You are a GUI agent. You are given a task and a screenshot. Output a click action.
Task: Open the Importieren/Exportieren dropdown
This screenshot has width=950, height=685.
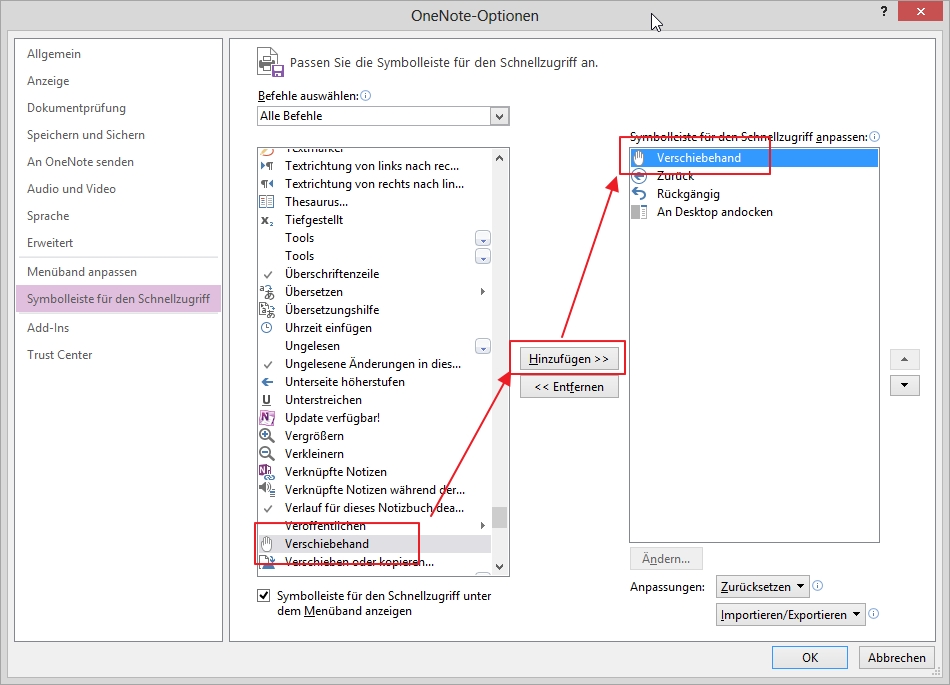coord(791,614)
